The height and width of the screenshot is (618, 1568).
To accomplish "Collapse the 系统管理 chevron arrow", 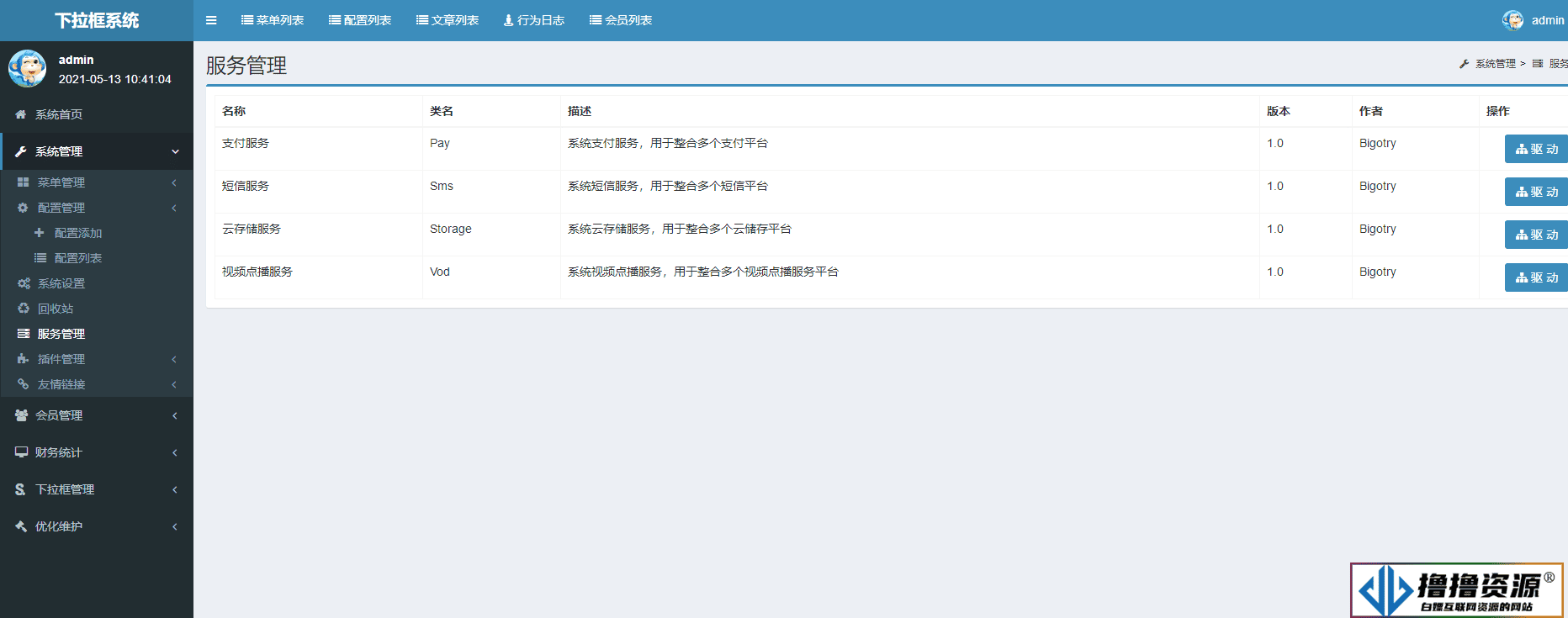I will point(175,151).
